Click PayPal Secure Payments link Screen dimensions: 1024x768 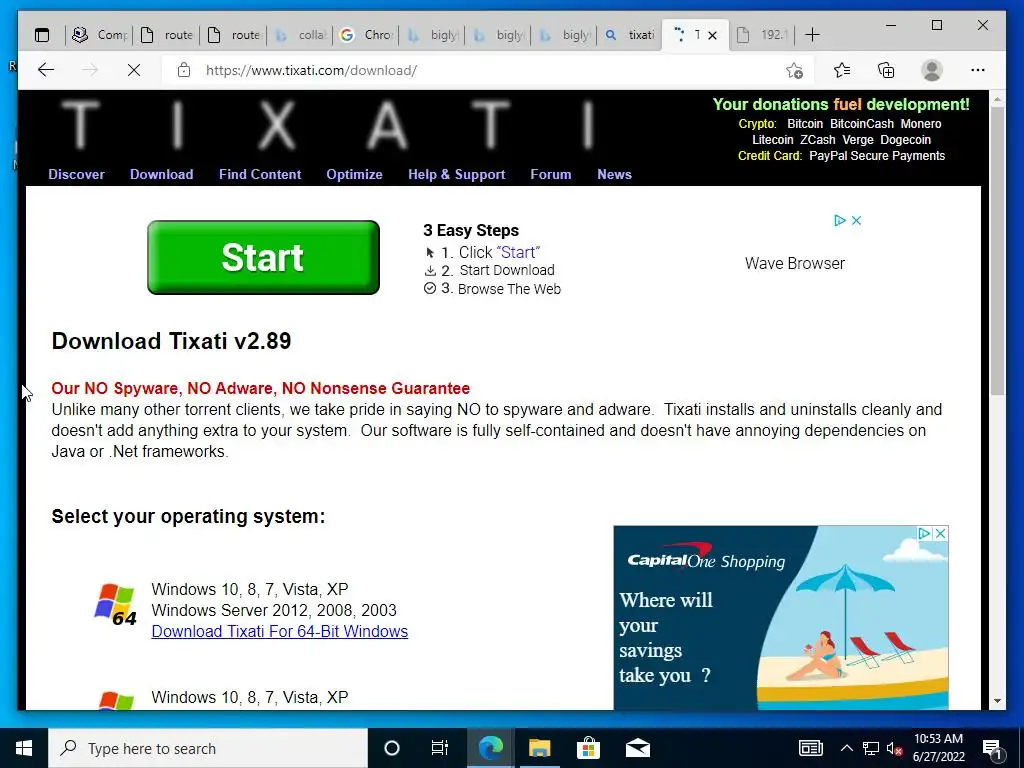tap(877, 156)
